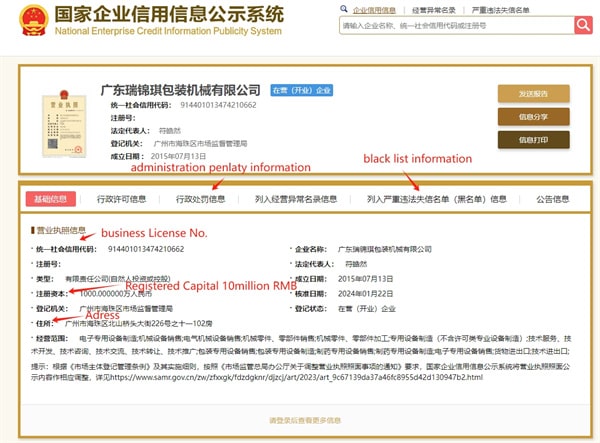
Task: Open the 列入严重违法失信名单（黑名单）信息 tab
Action: [437, 199]
